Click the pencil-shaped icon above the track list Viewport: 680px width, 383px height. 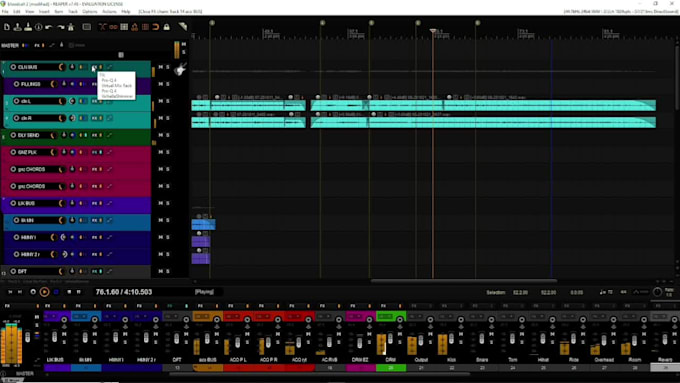[183, 26]
